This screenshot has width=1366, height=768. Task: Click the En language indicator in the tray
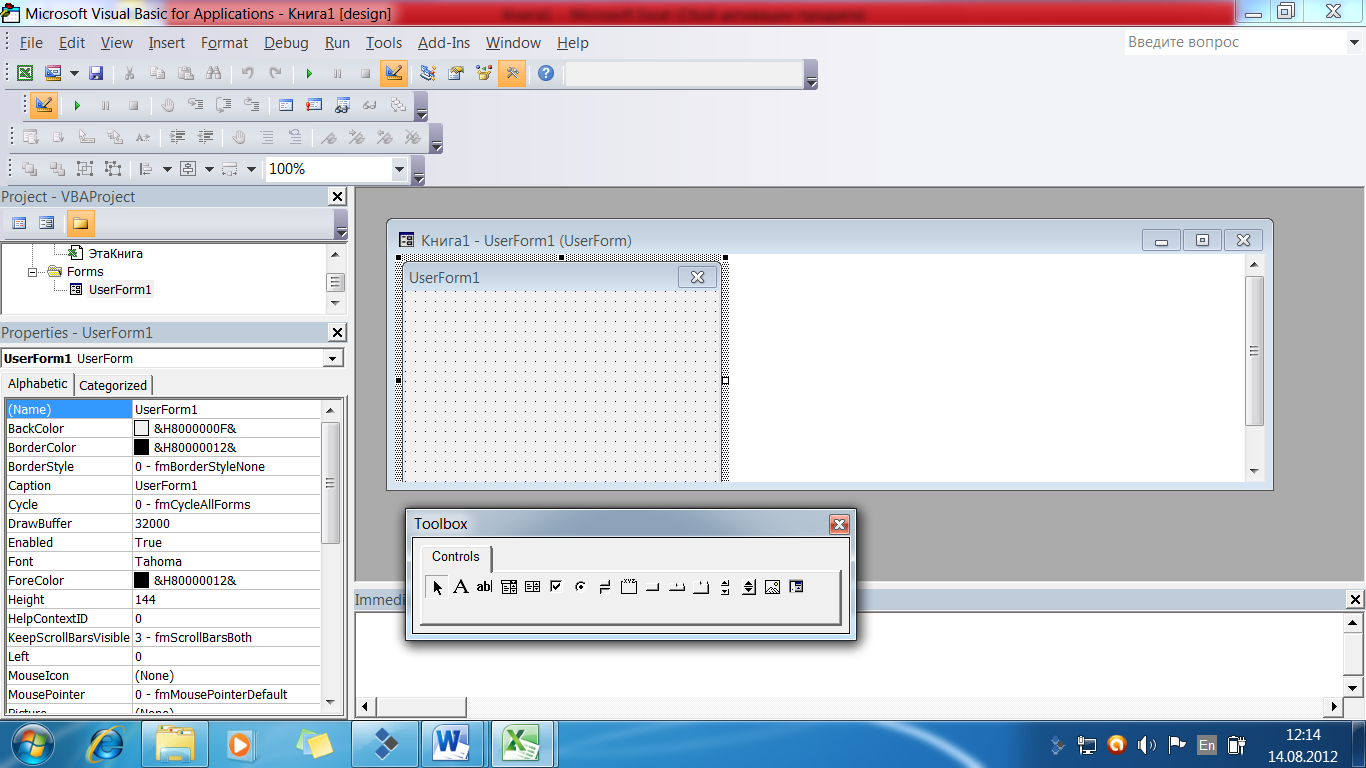click(1207, 745)
